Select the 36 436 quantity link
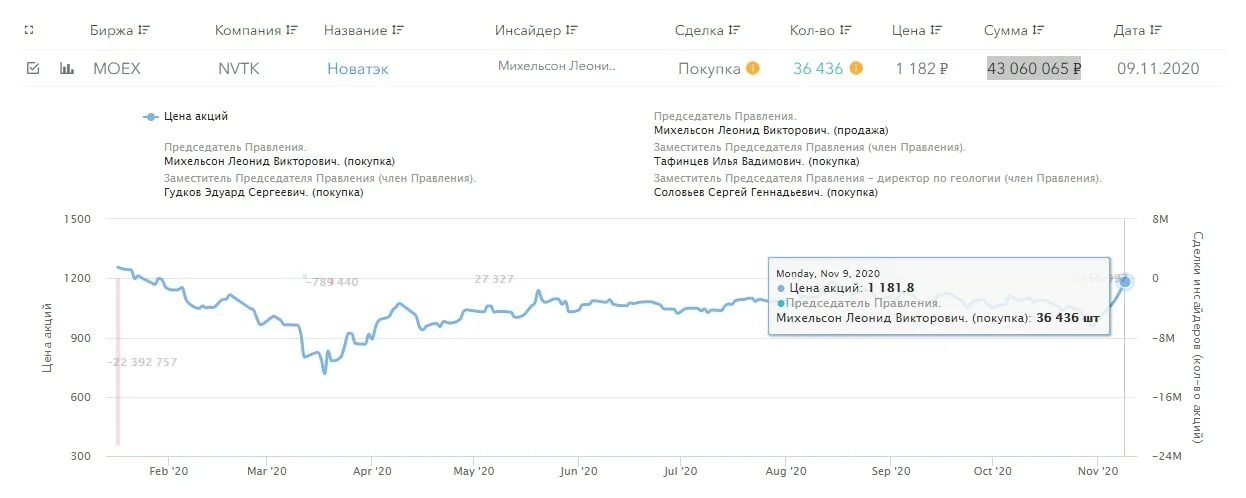 [x=818, y=69]
